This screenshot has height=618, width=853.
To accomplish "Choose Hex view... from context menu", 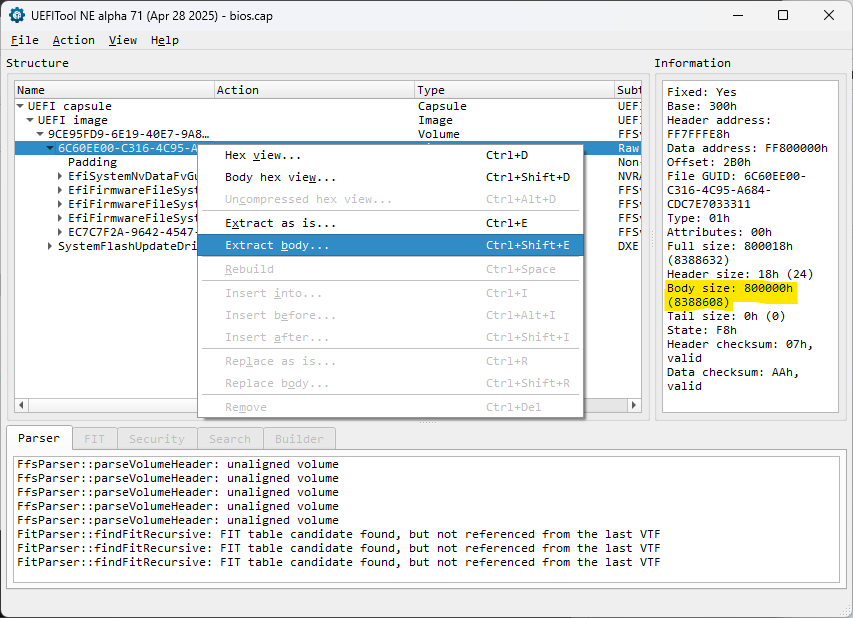I will coord(390,156).
